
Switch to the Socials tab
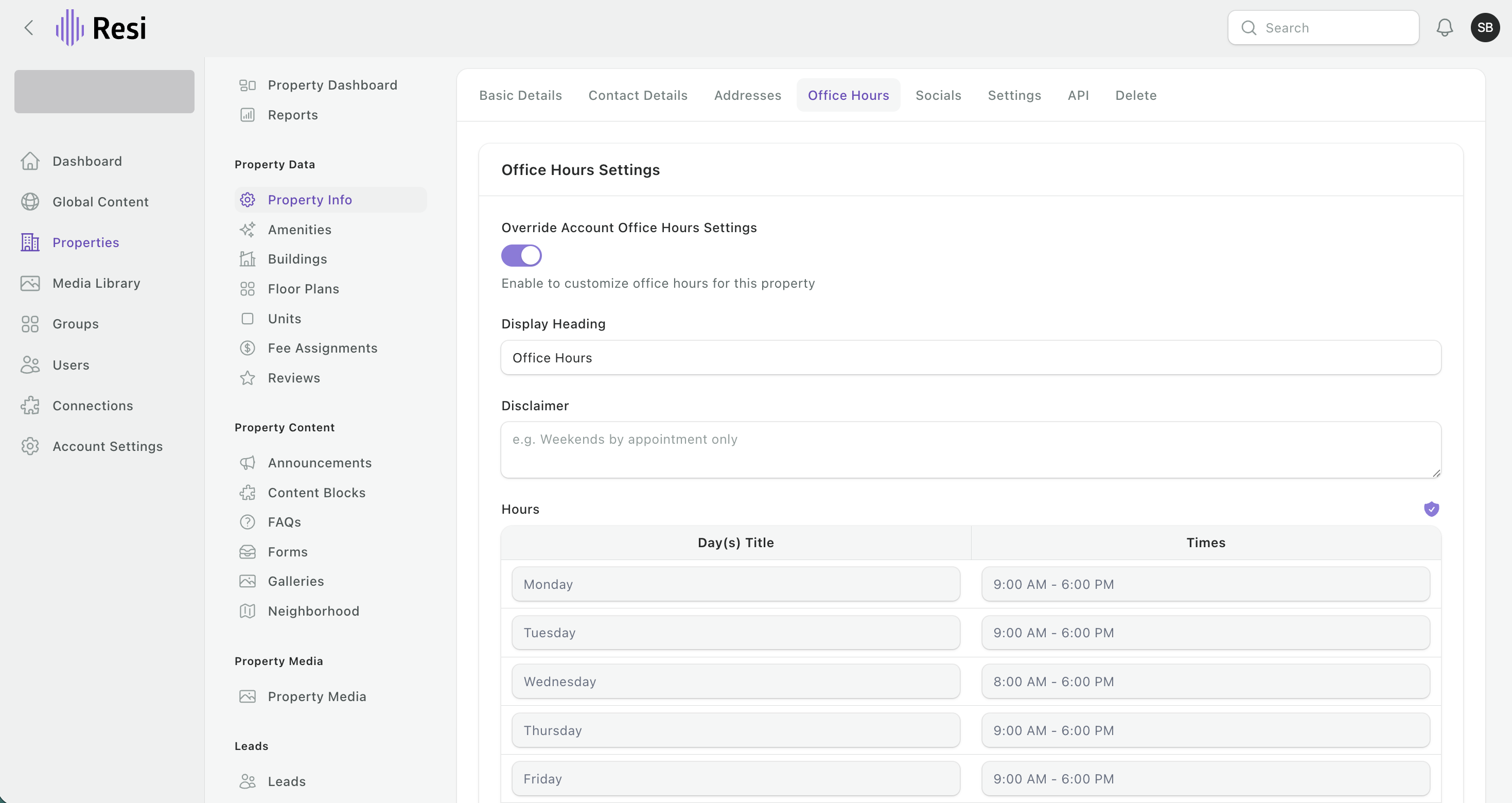coord(939,95)
